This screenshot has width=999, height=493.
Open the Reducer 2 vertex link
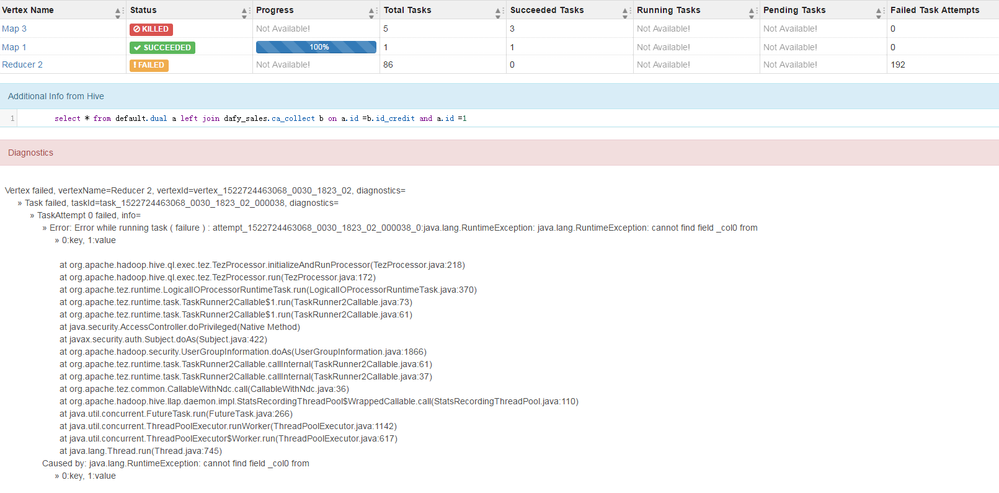point(22,64)
